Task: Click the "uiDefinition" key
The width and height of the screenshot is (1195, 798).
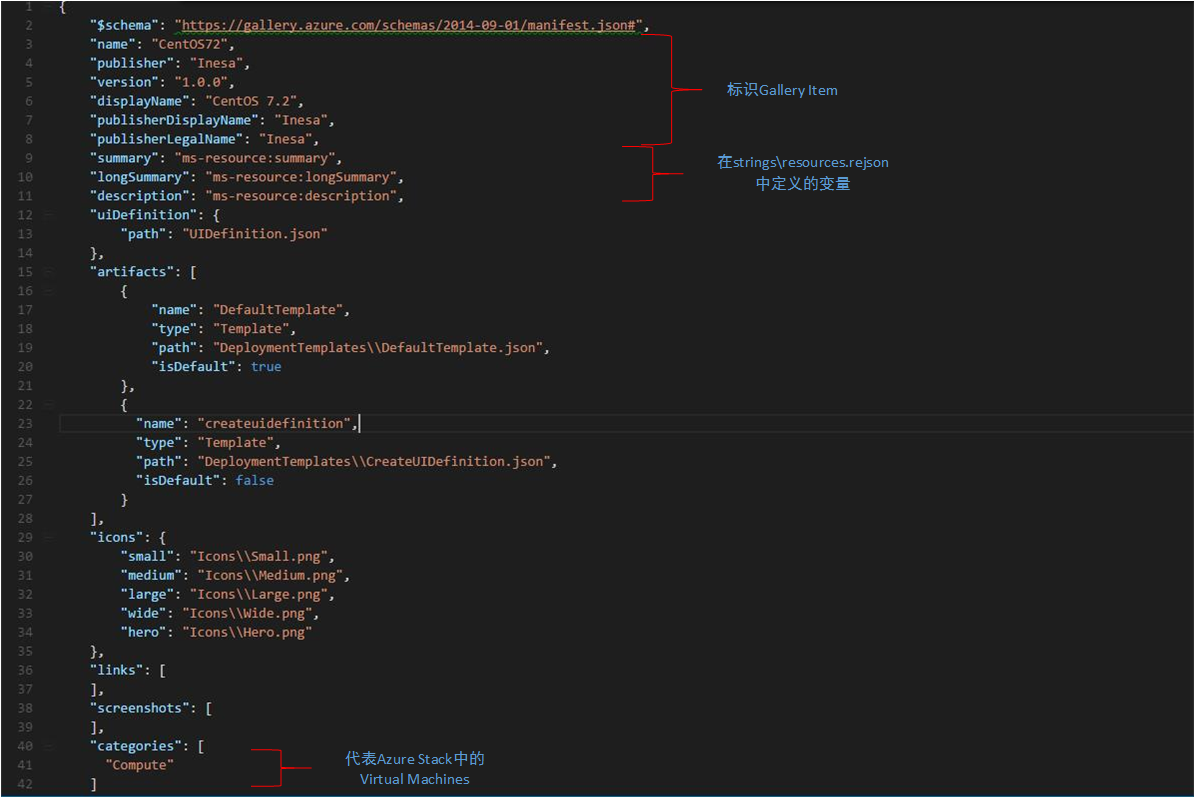Action: (x=143, y=215)
